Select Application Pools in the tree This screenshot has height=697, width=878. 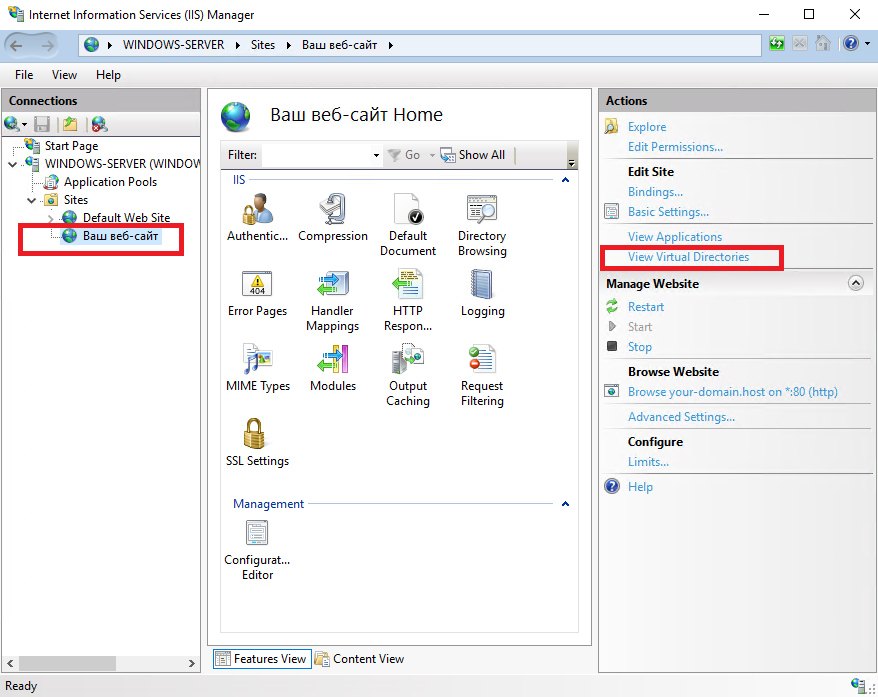[x=110, y=182]
